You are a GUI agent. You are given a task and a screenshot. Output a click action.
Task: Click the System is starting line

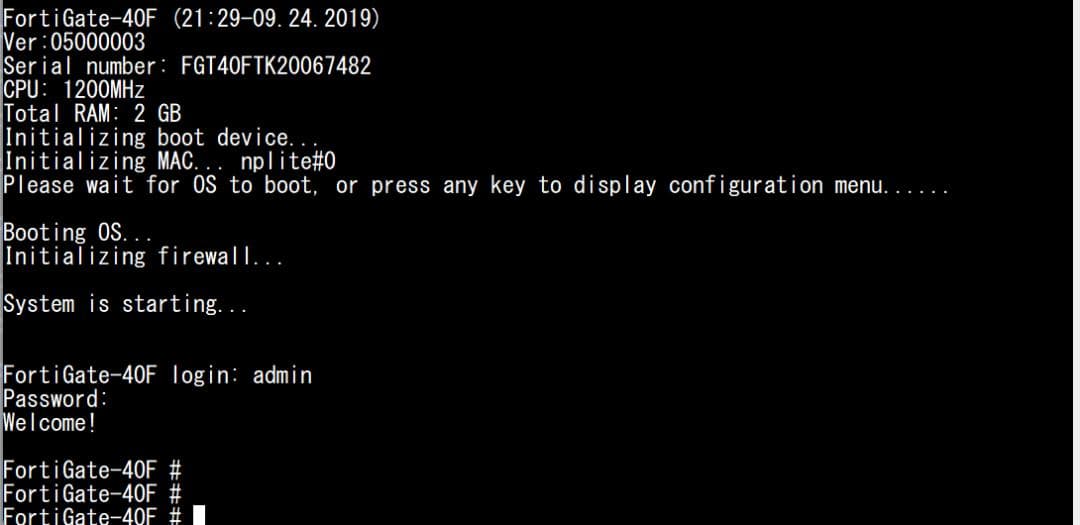125,303
